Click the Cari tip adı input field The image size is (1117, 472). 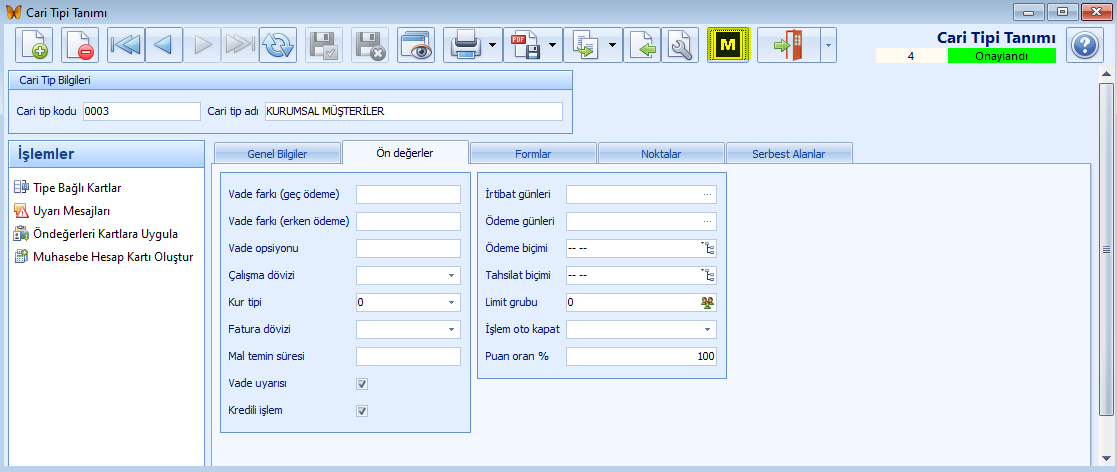(413, 111)
